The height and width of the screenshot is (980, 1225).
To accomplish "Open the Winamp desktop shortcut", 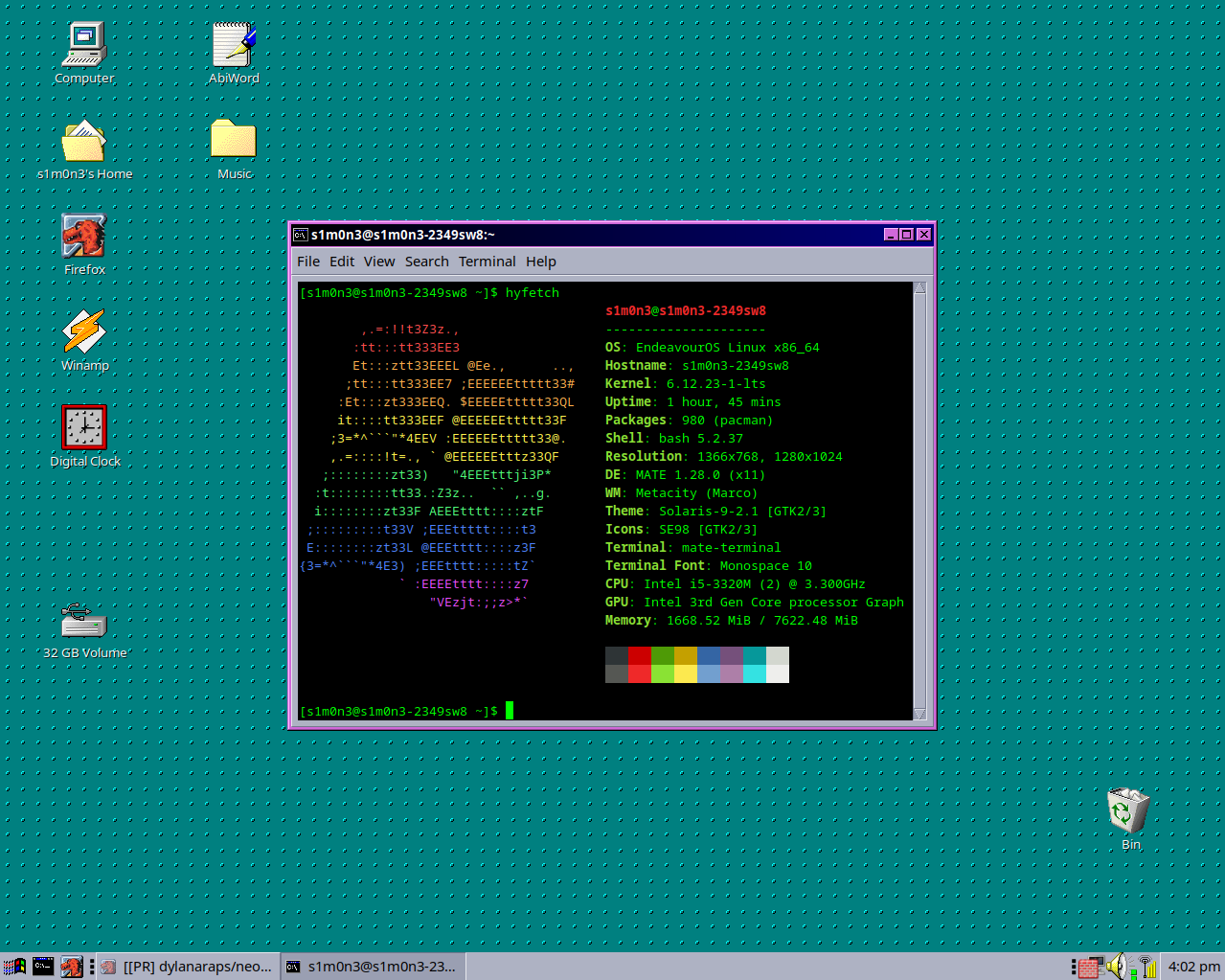I will 84,332.
